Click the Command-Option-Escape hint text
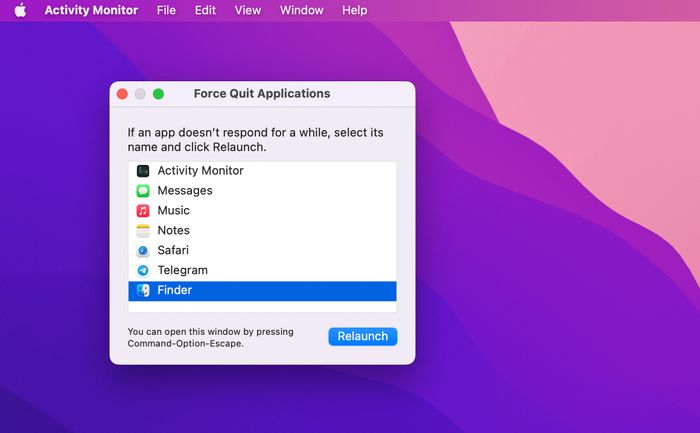The width and height of the screenshot is (700, 433). point(210,337)
